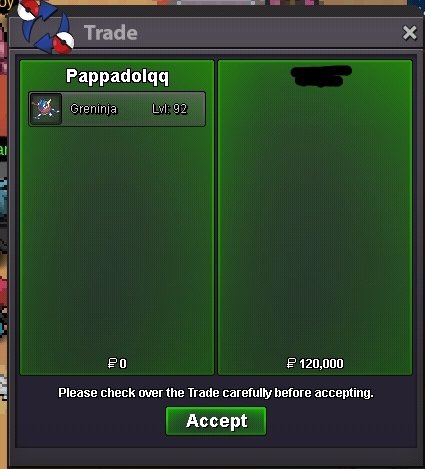This screenshot has width=425, height=469.
Task: Click the ₽0 money amount
Action: coord(117,363)
